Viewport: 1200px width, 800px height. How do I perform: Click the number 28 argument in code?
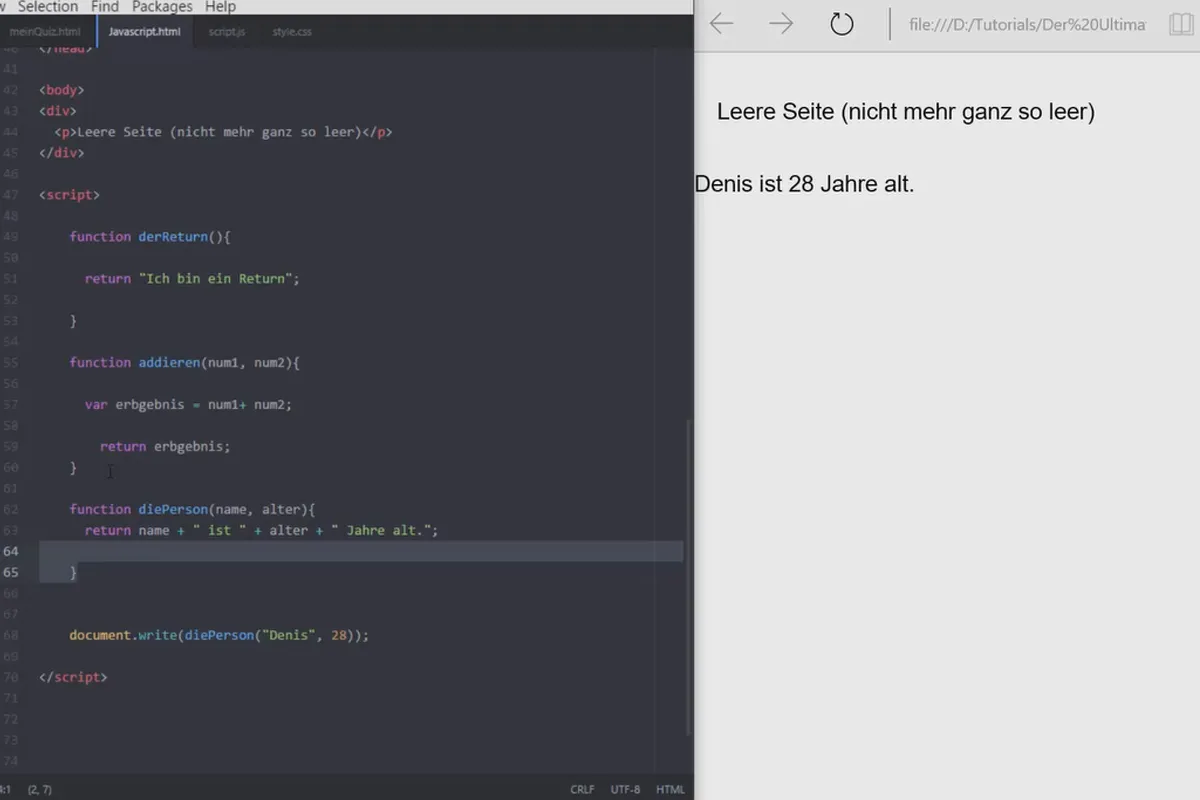pos(339,635)
